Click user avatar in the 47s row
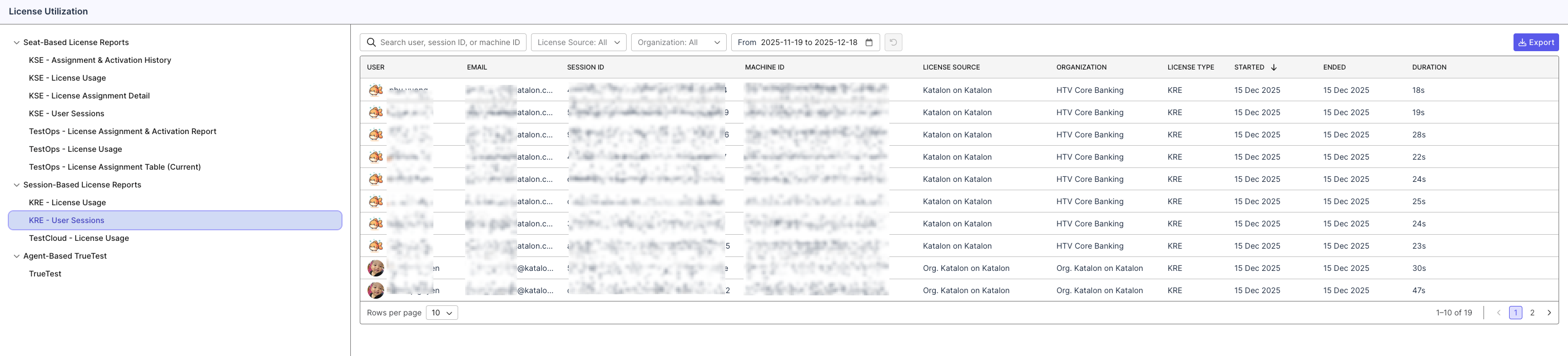Screen dimensions: 1568x356 pyautogui.click(x=375, y=290)
